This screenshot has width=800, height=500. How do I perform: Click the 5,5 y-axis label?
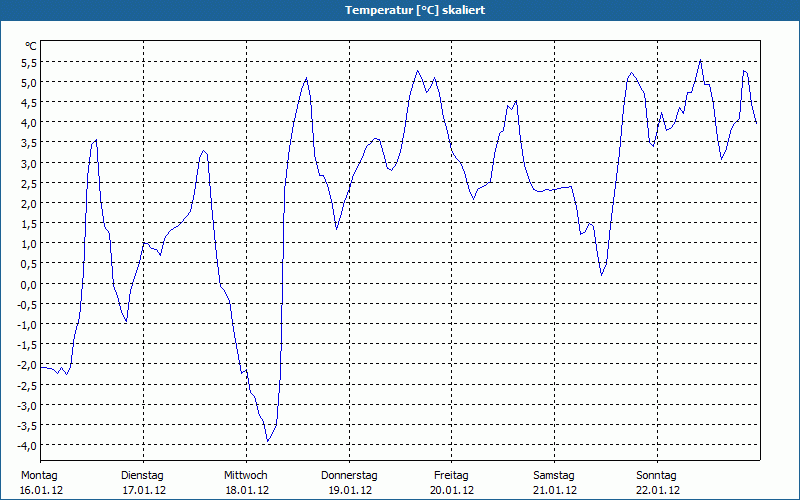coord(29,62)
